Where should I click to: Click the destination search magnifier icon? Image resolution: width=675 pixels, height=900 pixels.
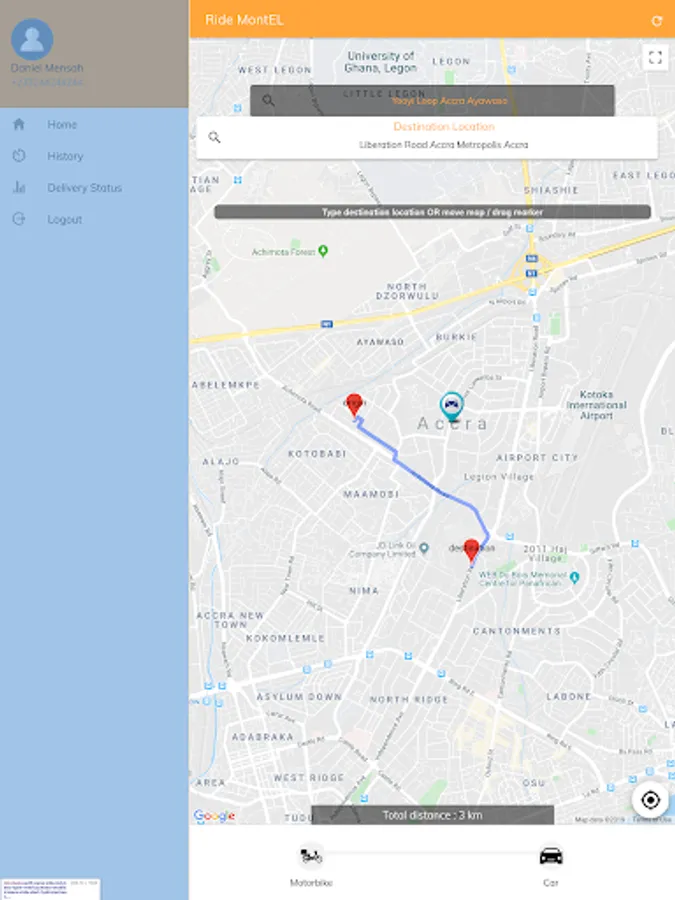pos(214,137)
